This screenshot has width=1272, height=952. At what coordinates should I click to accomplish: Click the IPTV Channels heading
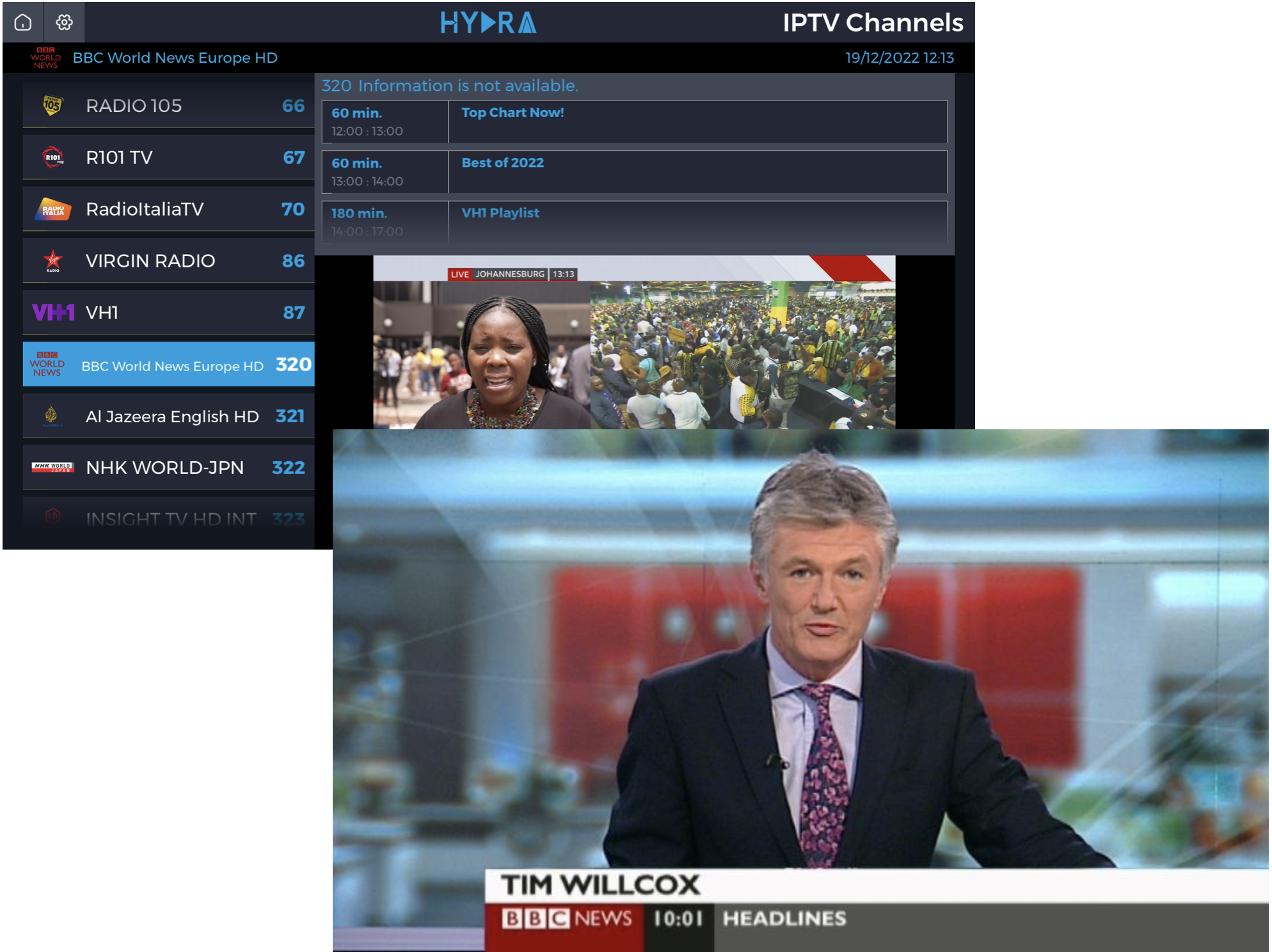coord(873,22)
